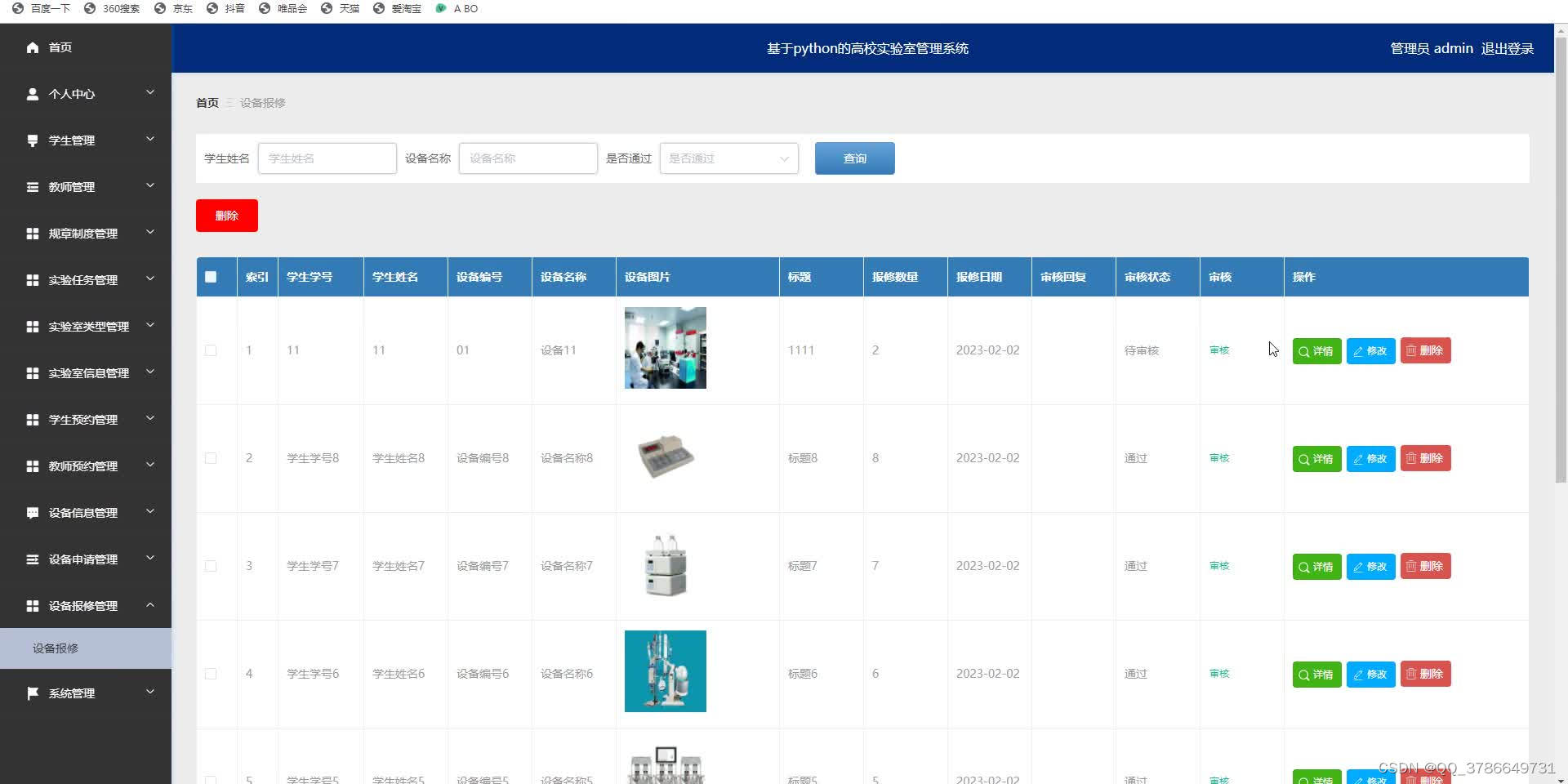This screenshot has width=1568, height=784.
Task: Expand the 系统管理 menu chevron
Action: click(150, 693)
